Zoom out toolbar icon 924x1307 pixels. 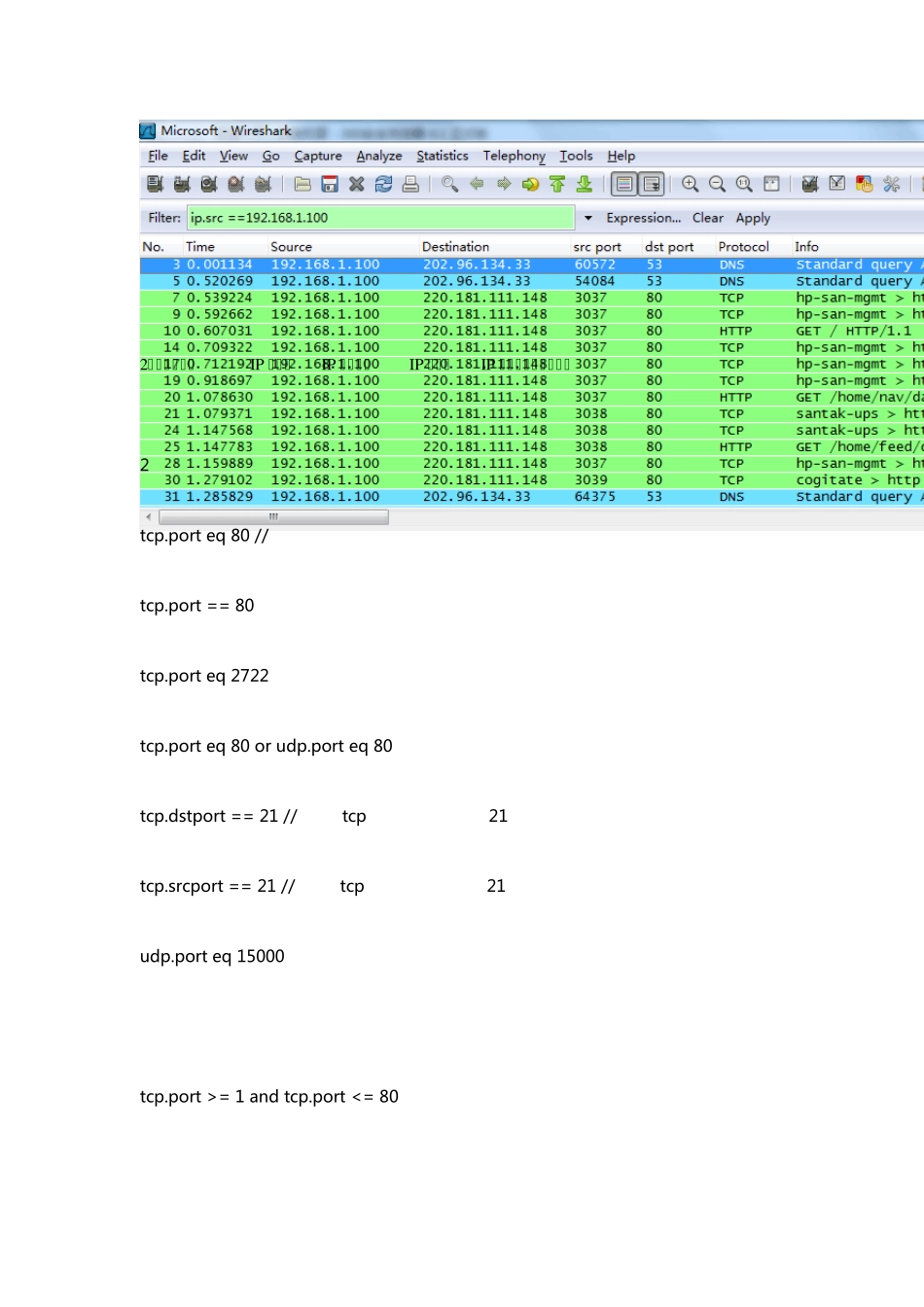(x=718, y=184)
